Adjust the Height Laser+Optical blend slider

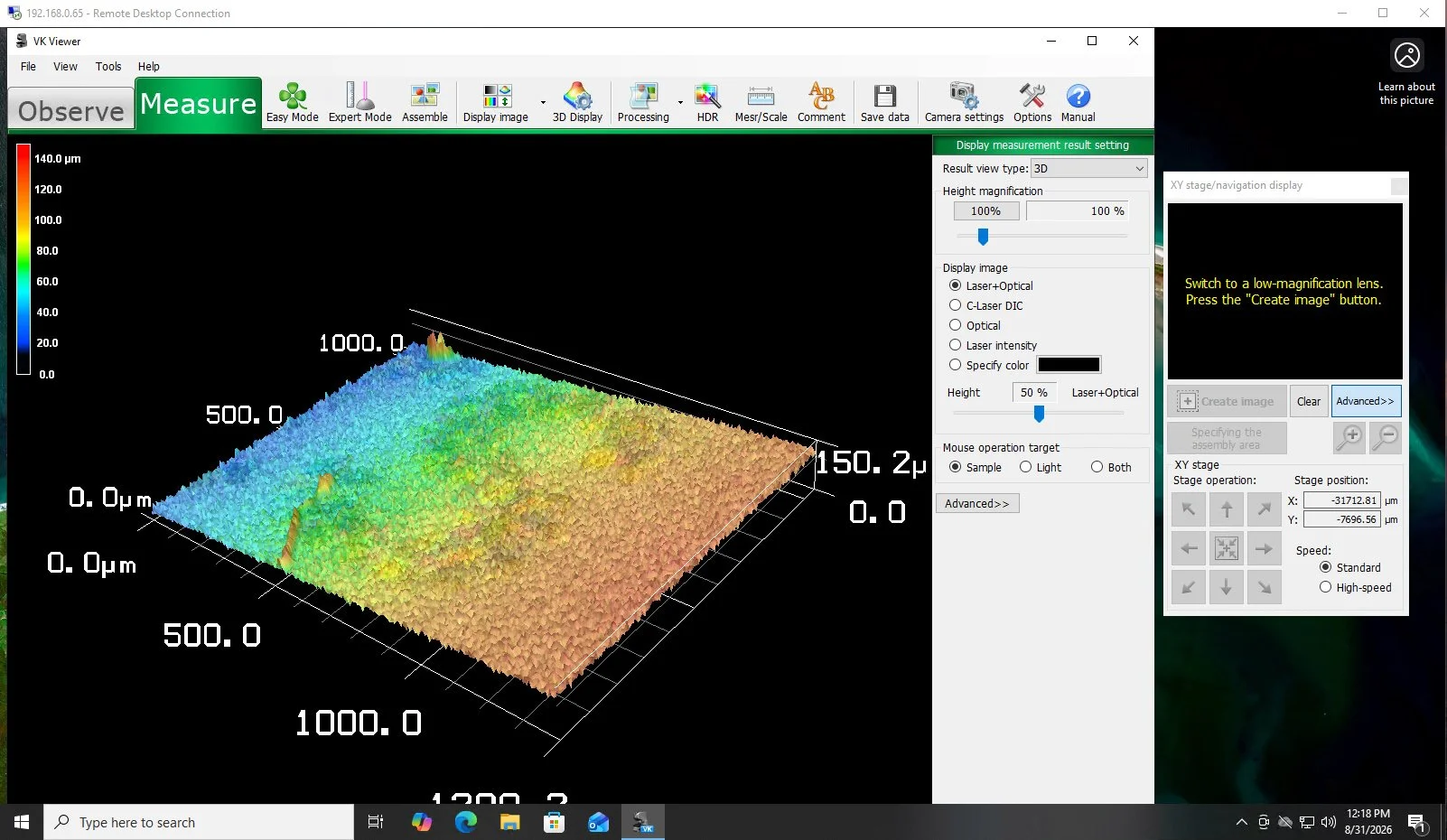(1040, 414)
